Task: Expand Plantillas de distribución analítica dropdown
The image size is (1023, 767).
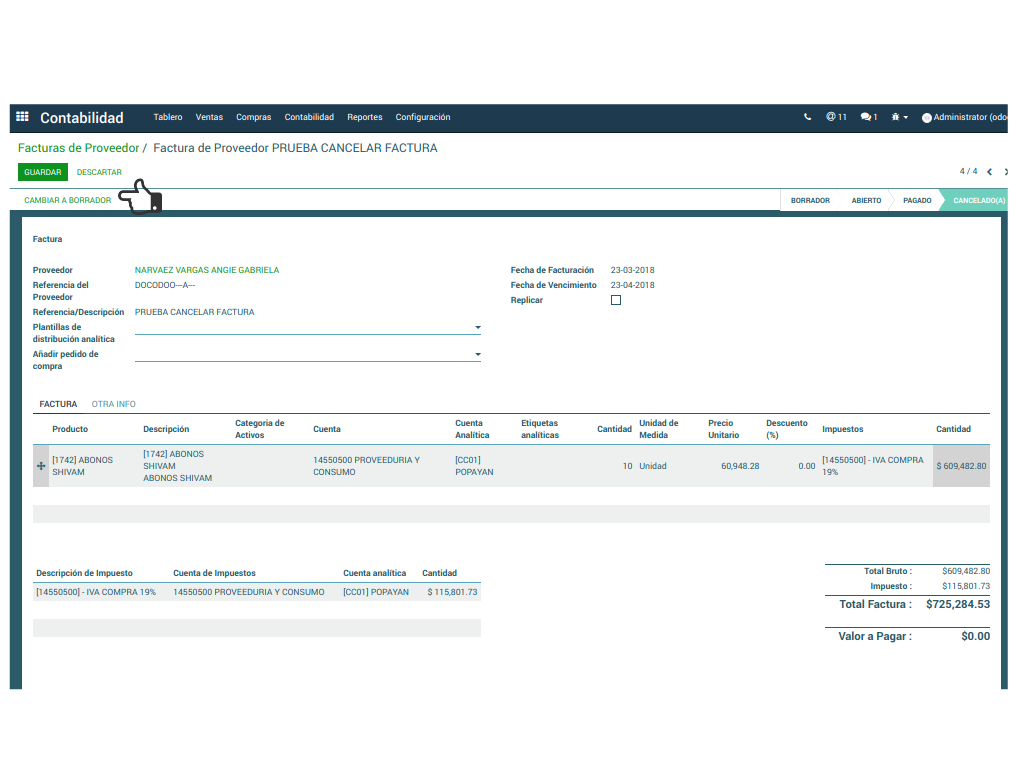Action: (477, 328)
